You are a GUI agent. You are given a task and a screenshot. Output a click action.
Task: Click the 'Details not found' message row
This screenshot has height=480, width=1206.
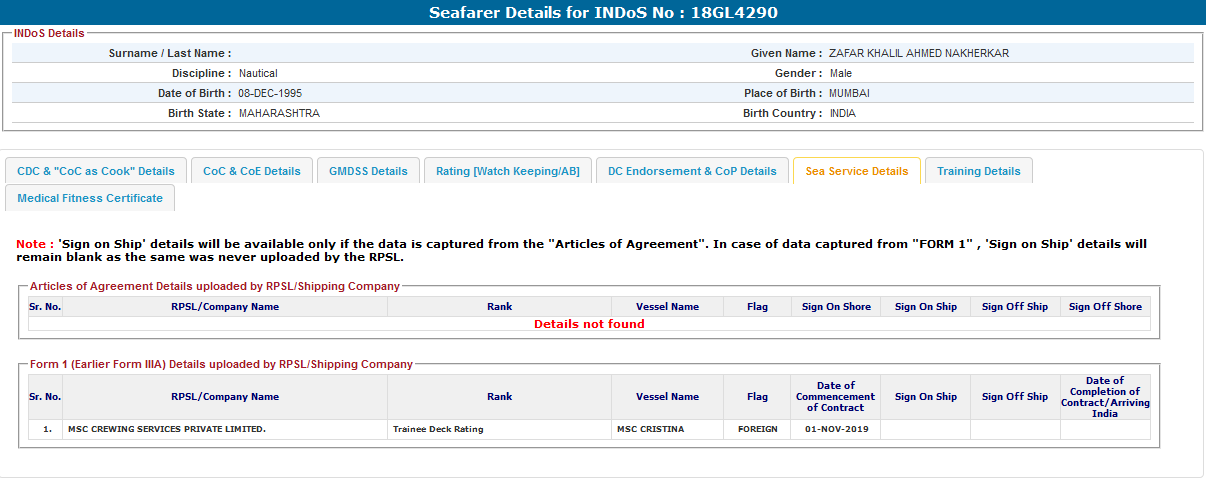pyautogui.click(x=589, y=324)
